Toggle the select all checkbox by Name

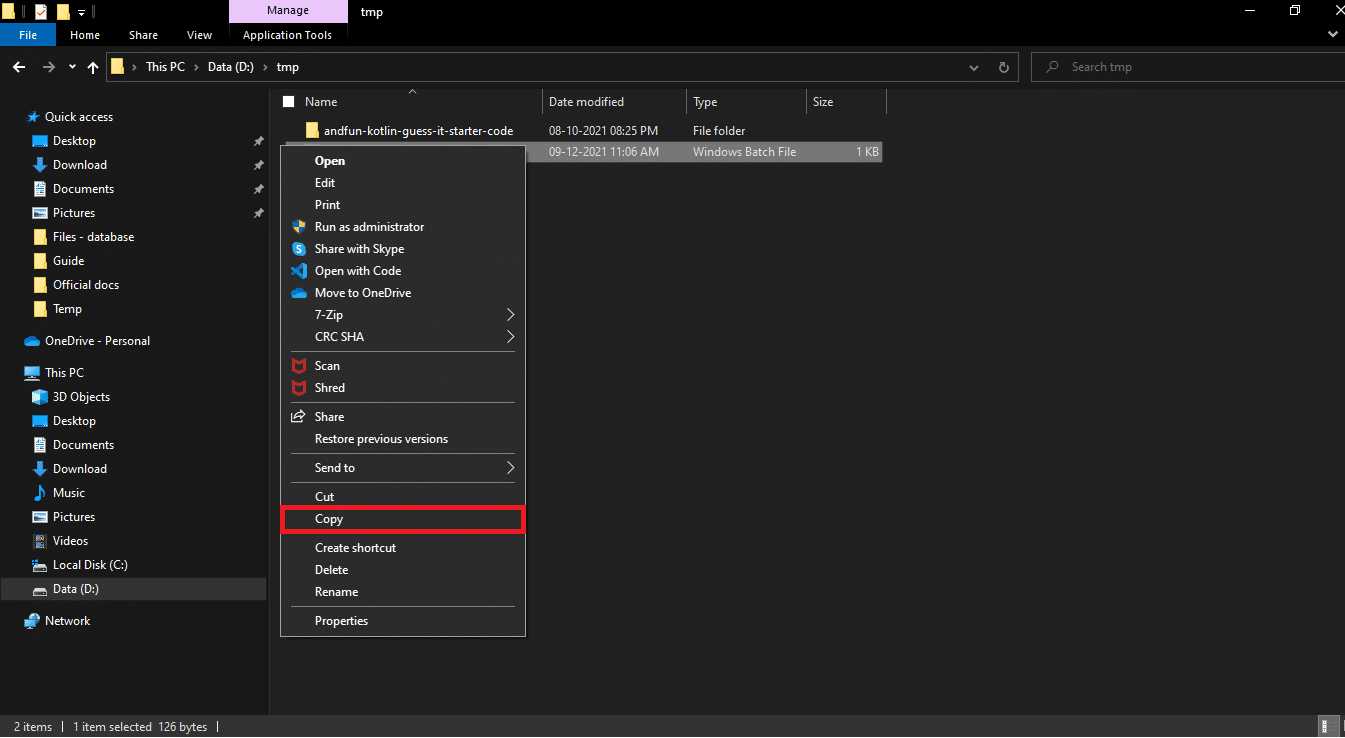click(x=289, y=102)
